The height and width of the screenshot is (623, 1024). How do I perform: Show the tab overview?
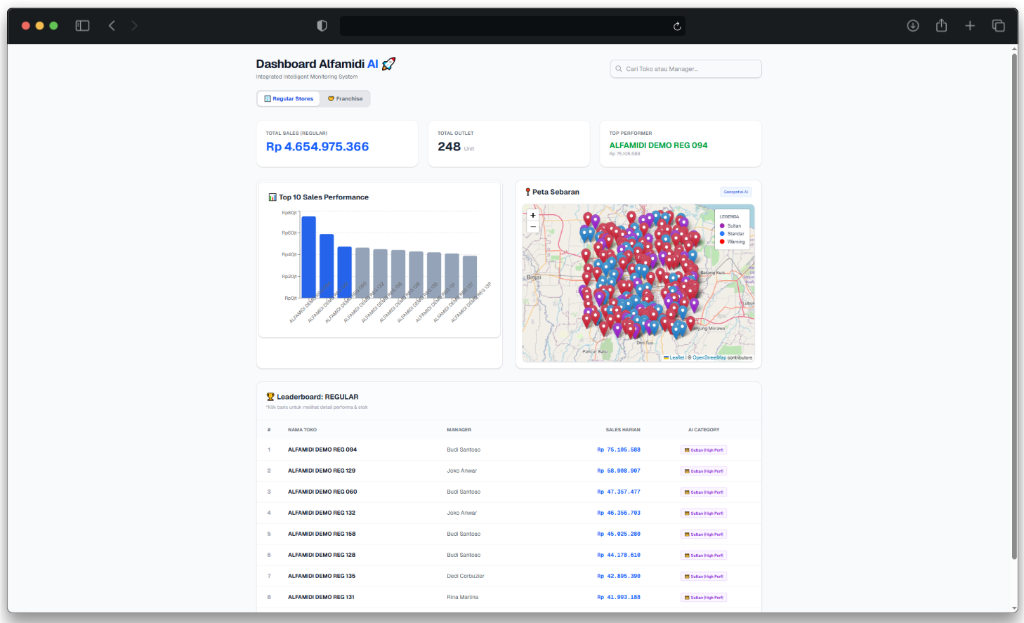coord(997,26)
